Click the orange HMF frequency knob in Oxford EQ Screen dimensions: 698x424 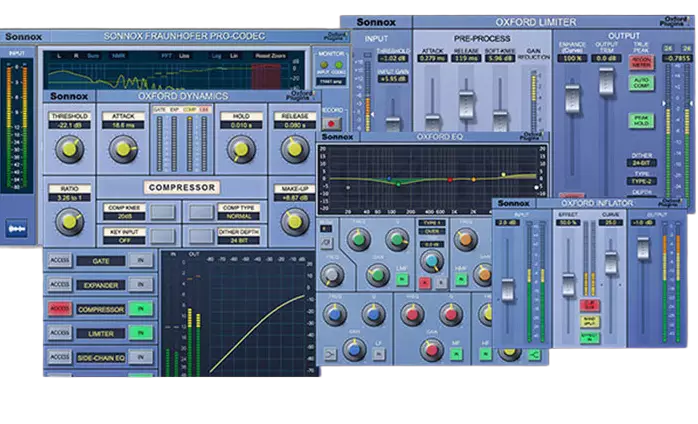465,240
